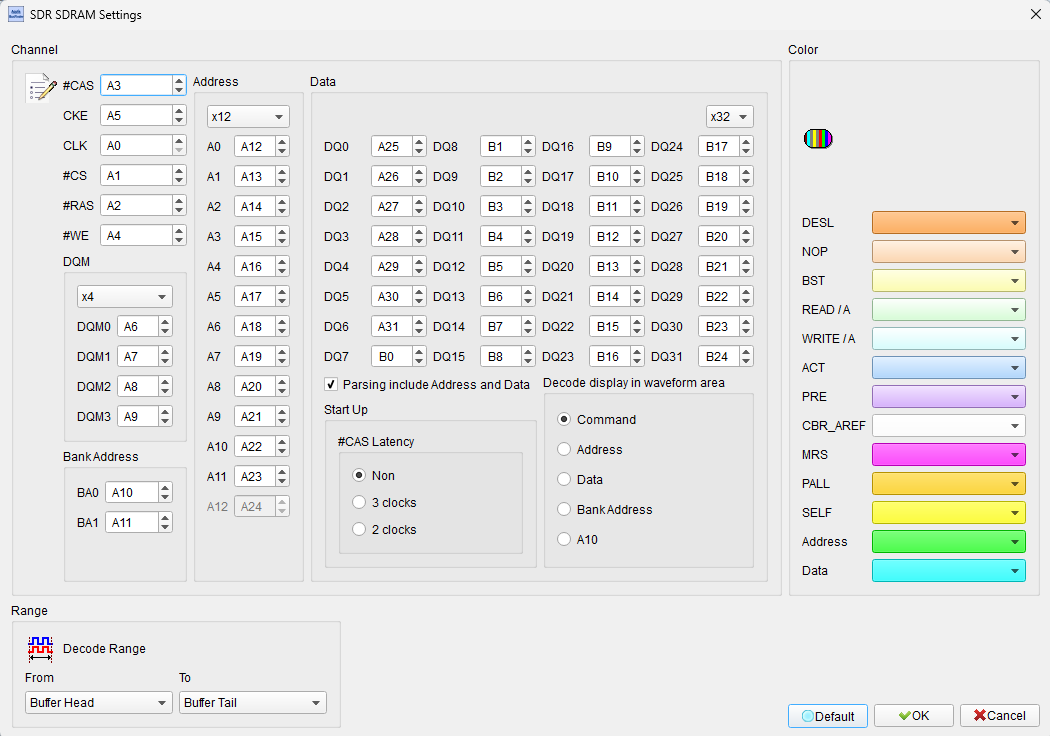1050x736 pixels.
Task: Click the DQM0 stepper arrows
Action: click(165, 327)
